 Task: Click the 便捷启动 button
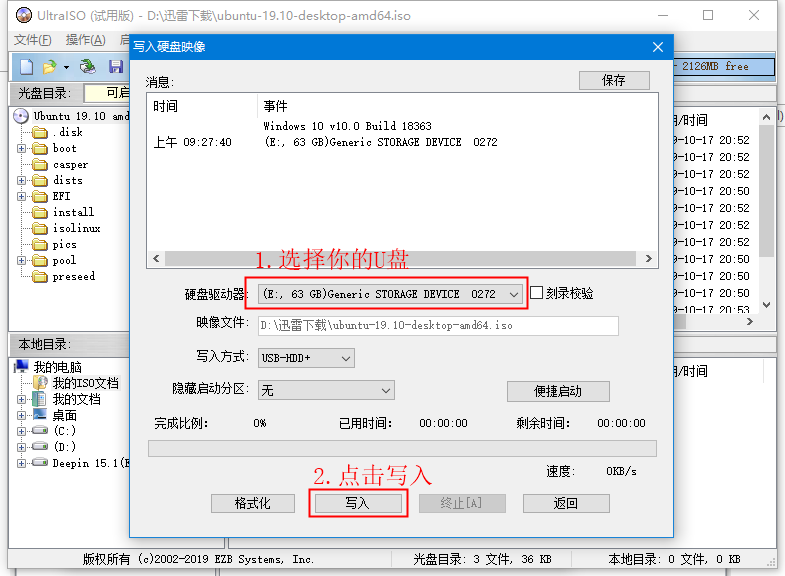point(558,391)
